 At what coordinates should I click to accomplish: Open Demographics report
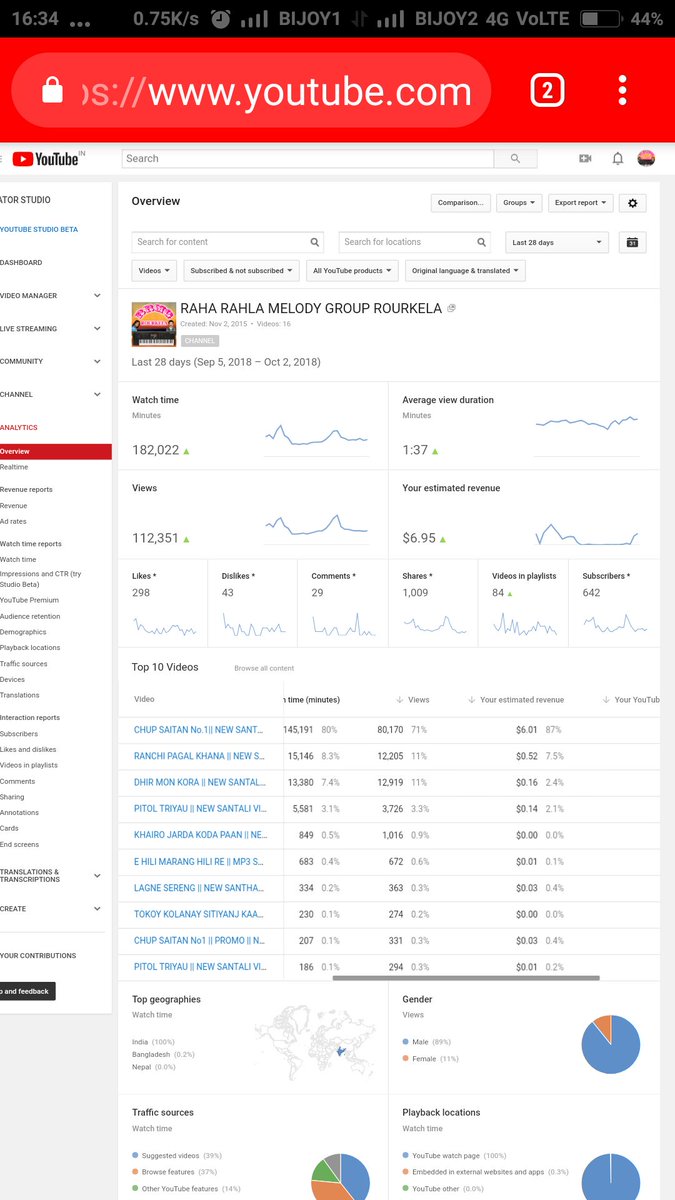[x=23, y=632]
